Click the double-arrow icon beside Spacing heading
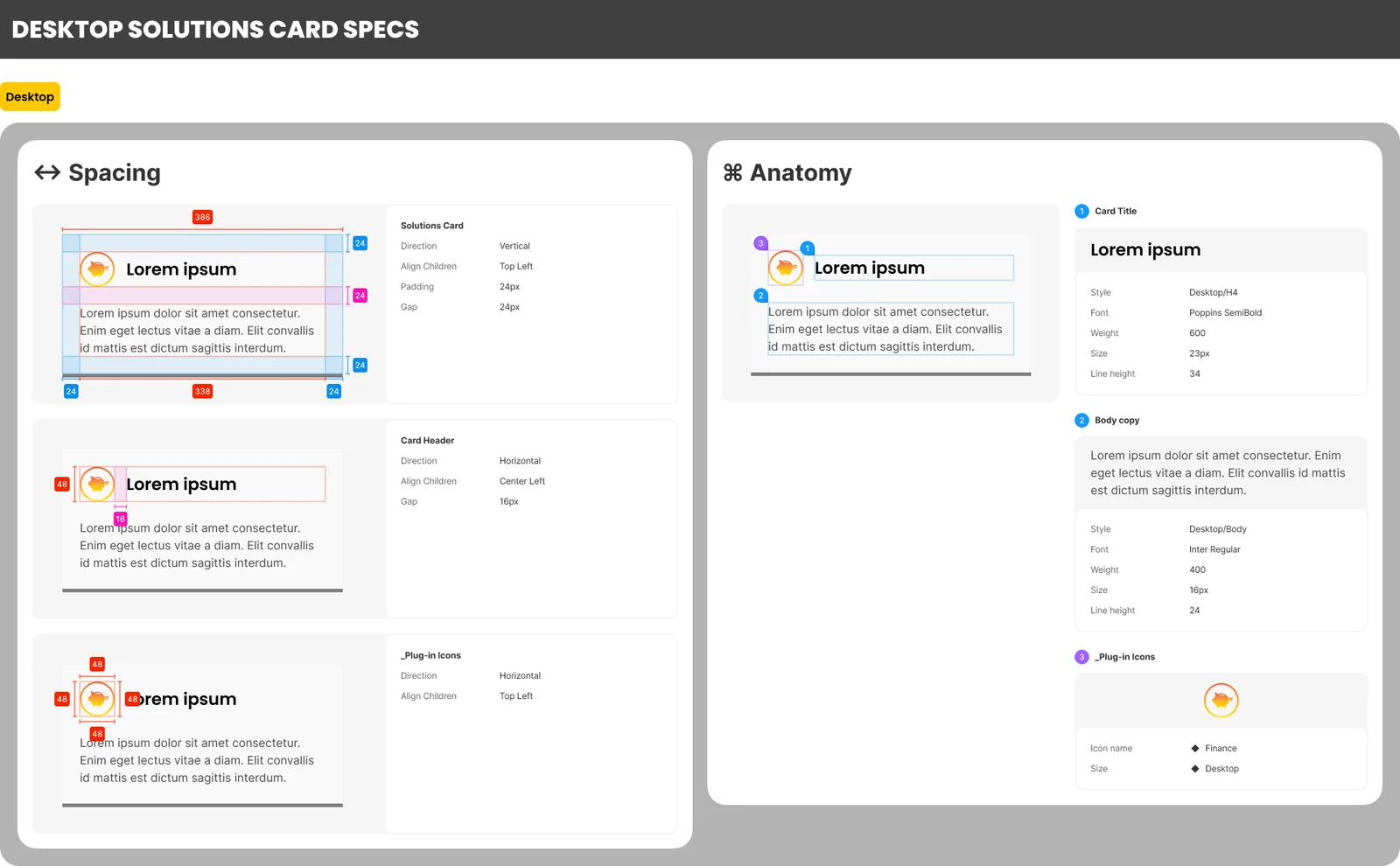The image size is (1400, 866). (47, 172)
